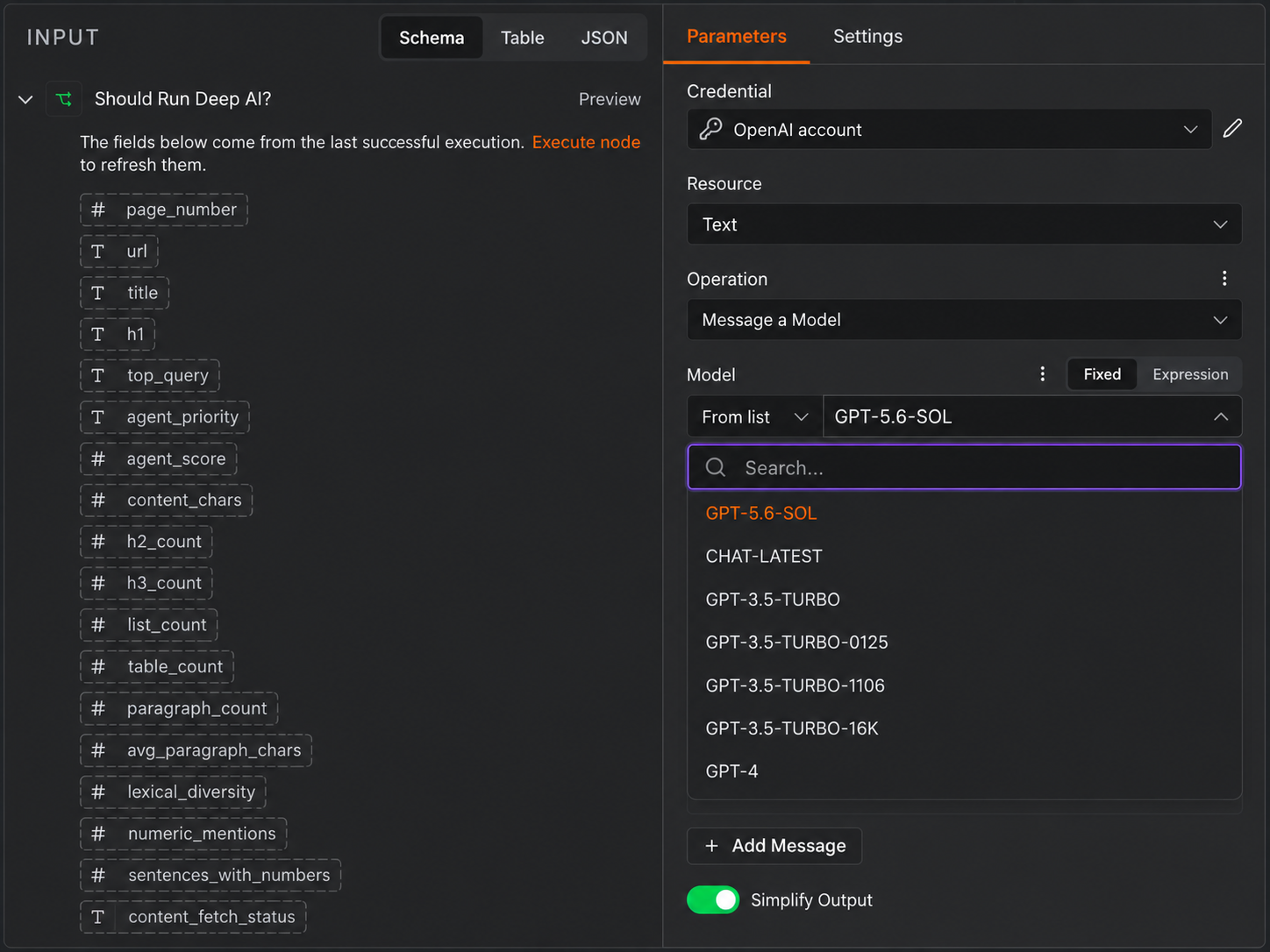The image size is (1270, 952).
Task: Open the Settings tab
Action: (867, 36)
